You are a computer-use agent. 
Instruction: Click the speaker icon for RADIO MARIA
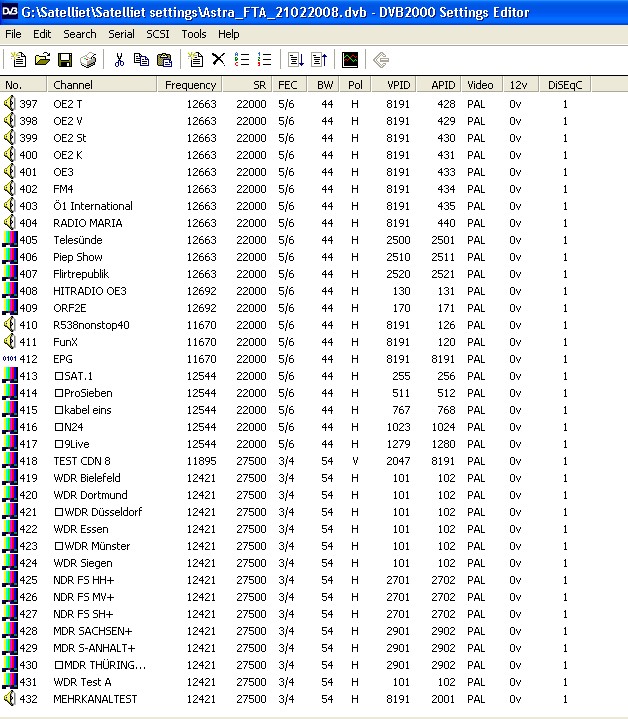9,222
